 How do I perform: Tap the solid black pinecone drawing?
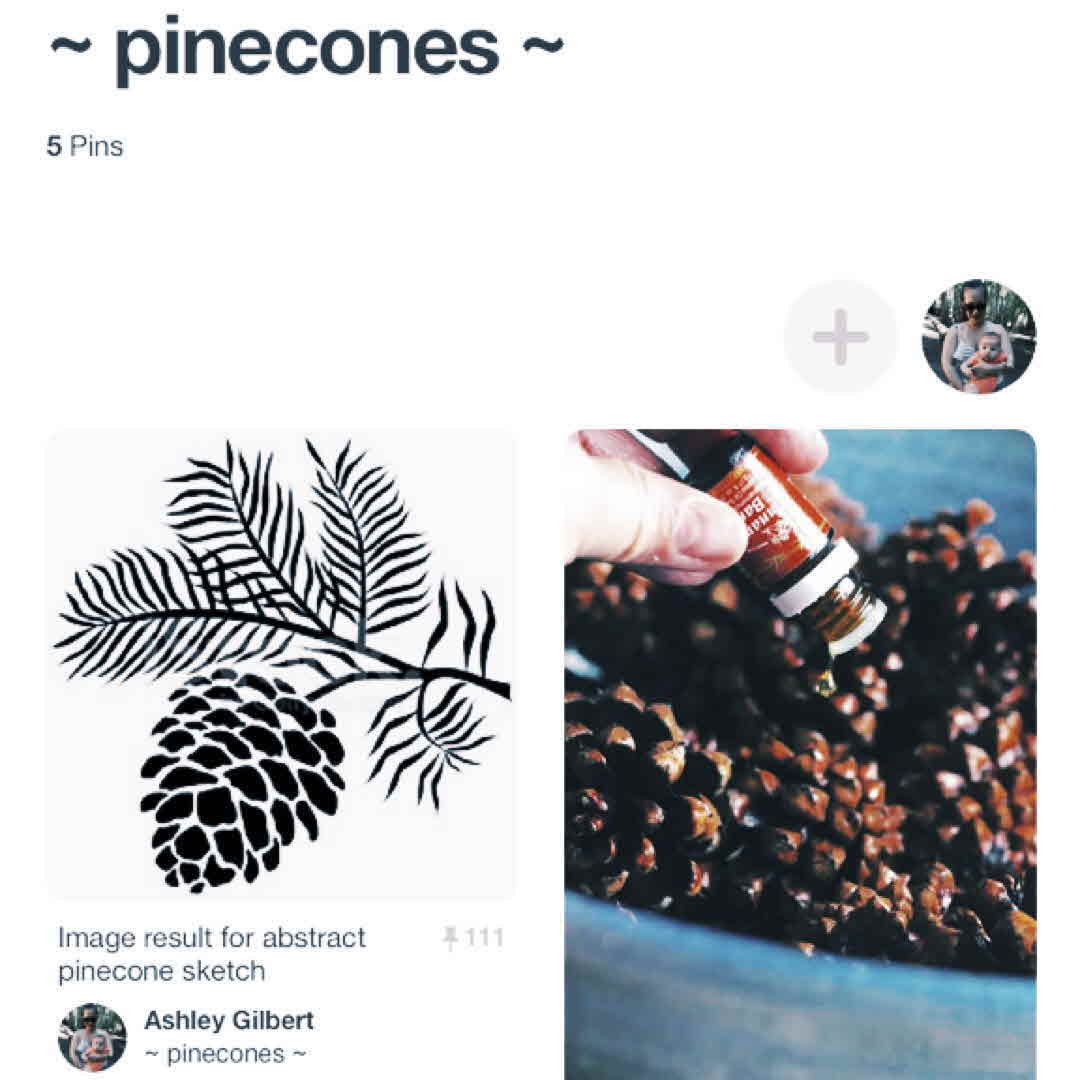[242, 778]
